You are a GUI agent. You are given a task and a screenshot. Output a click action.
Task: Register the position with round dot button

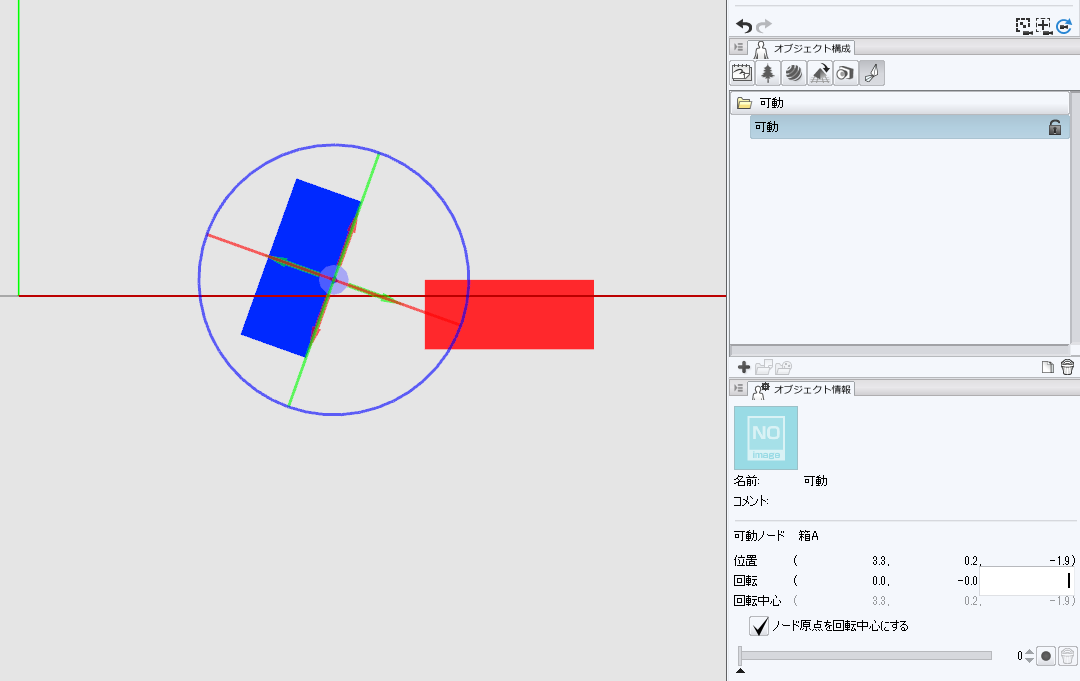1046,656
